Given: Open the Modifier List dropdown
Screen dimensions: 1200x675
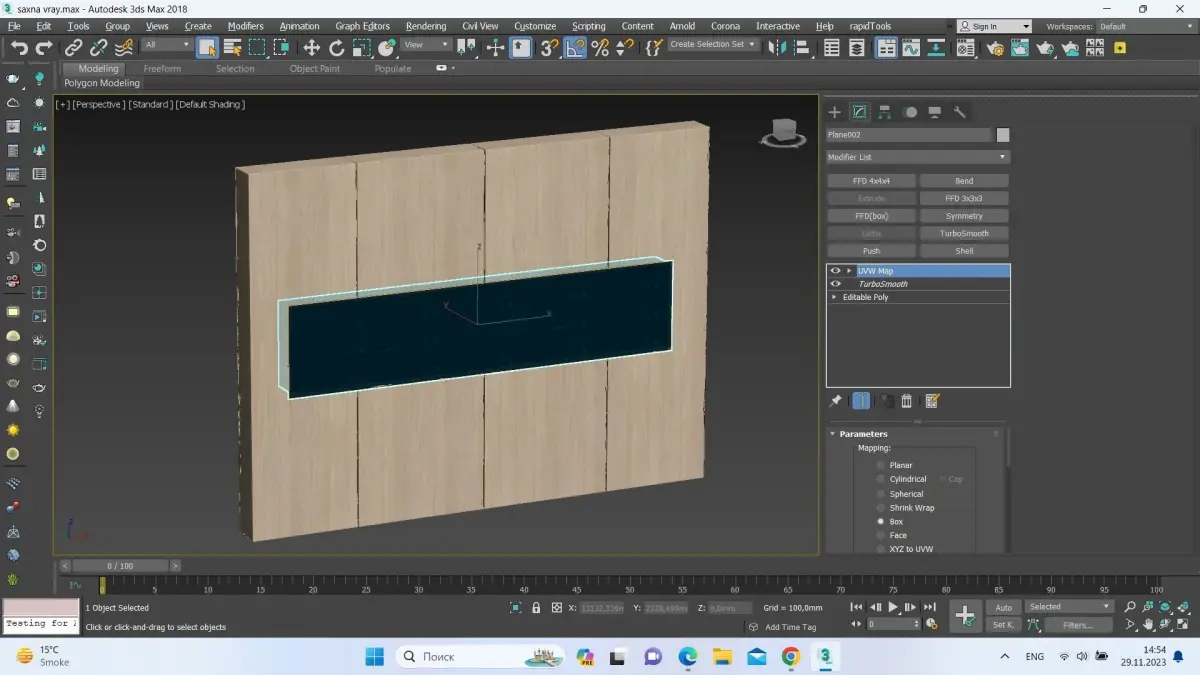Looking at the screenshot, I should tap(917, 157).
